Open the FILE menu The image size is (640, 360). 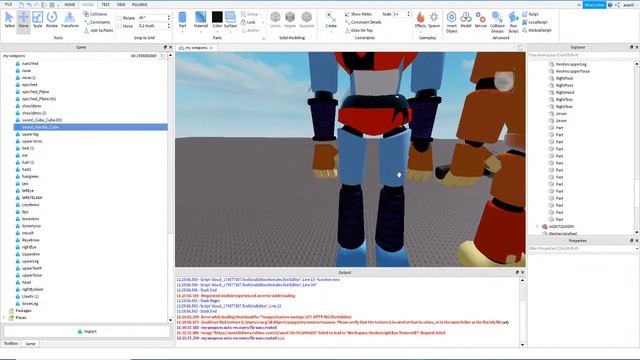(8, 4)
